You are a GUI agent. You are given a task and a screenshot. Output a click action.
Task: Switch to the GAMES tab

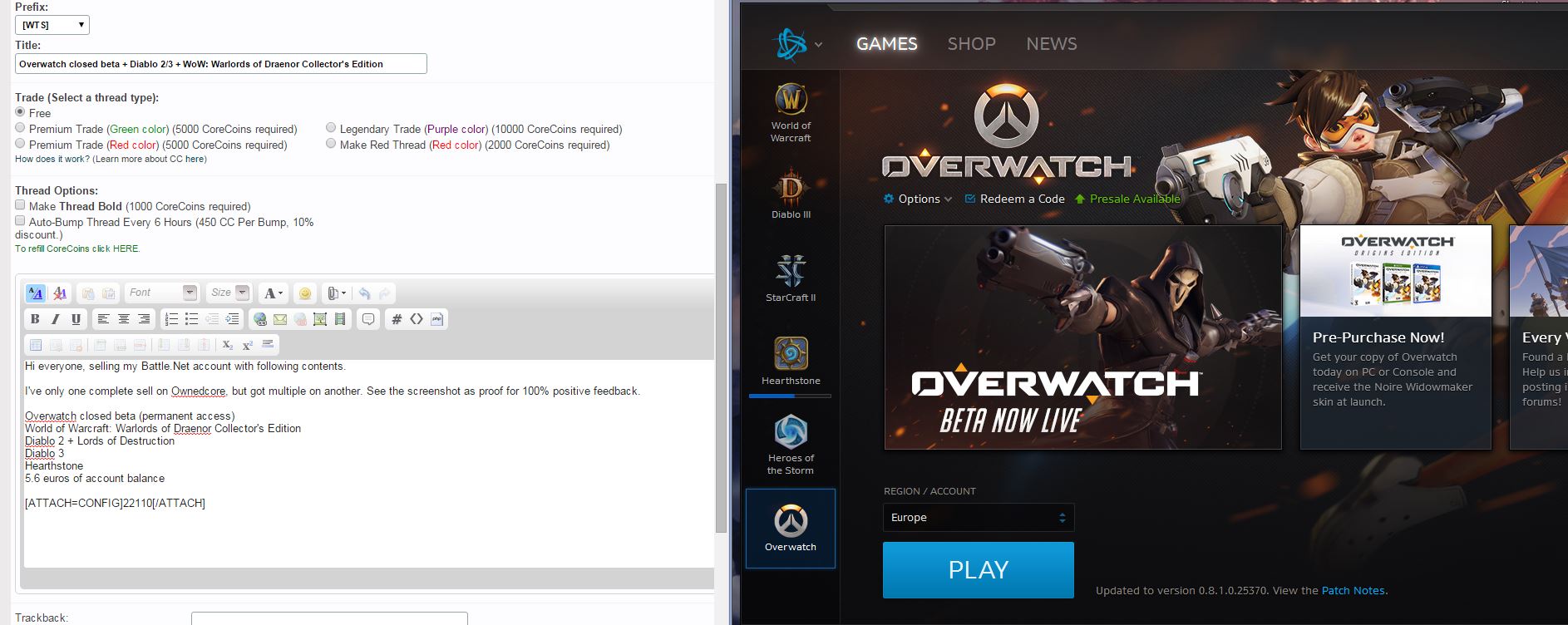pyautogui.click(x=887, y=44)
